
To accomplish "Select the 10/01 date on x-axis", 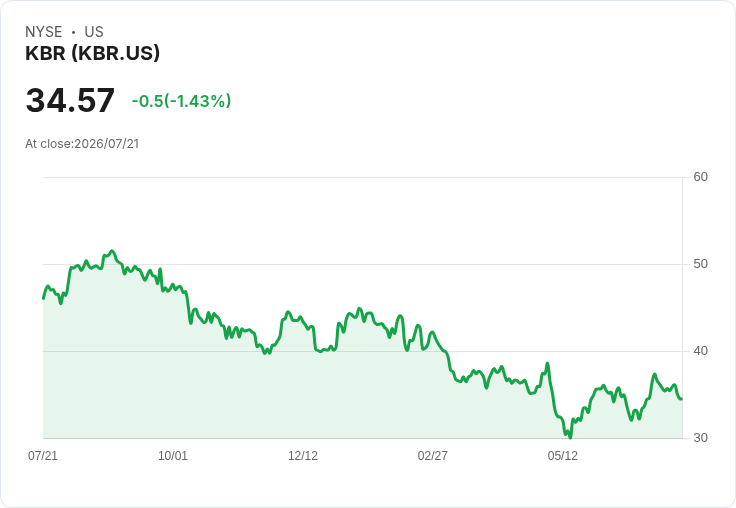I will pyautogui.click(x=173, y=455).
